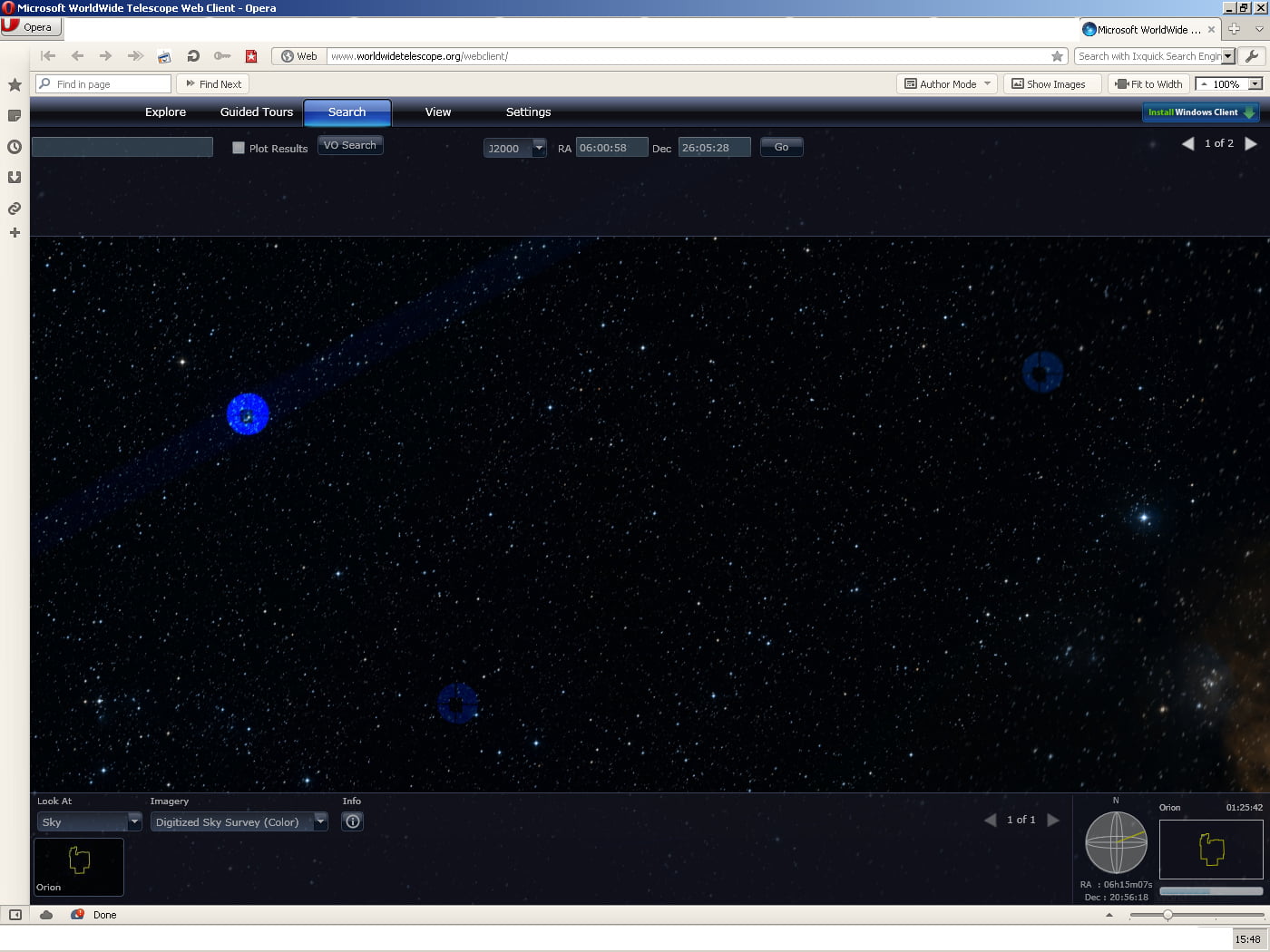The image size is (1270, 952).
Task: Click the Find Next button
Action: 213,84
